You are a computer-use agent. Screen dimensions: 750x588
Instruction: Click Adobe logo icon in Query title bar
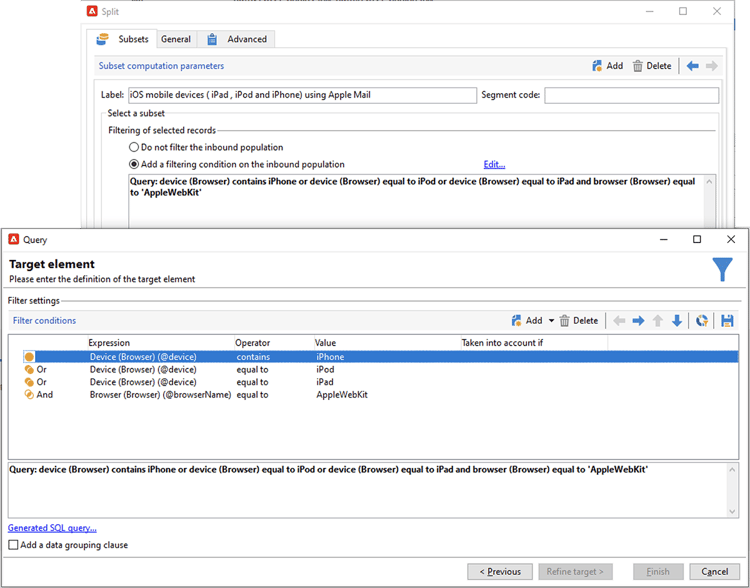point(14,239)
